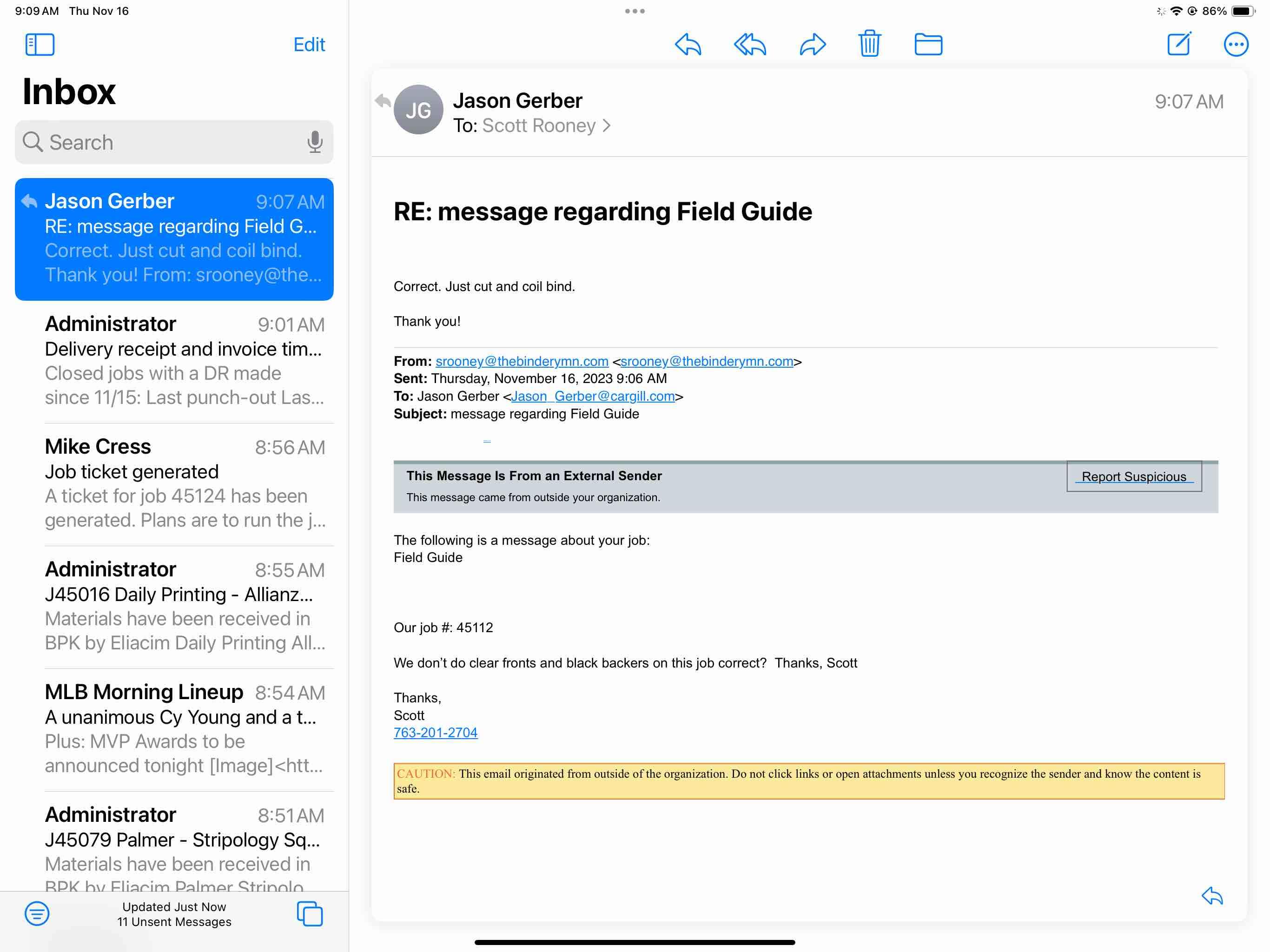This screenshot has height=952, width=1270.
Task: Tap the 763-201-2704 phone number link
Action: tap(435, 733)
